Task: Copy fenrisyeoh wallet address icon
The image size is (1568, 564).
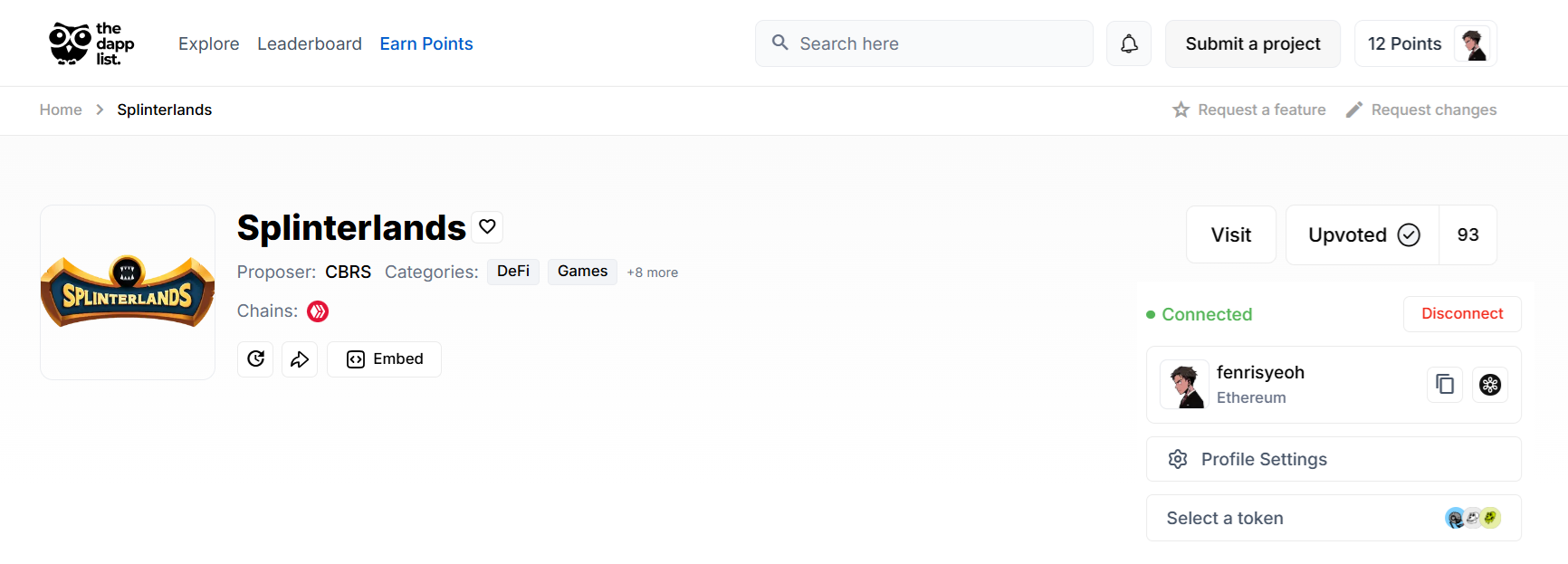Action: (x=1445, y=385)
